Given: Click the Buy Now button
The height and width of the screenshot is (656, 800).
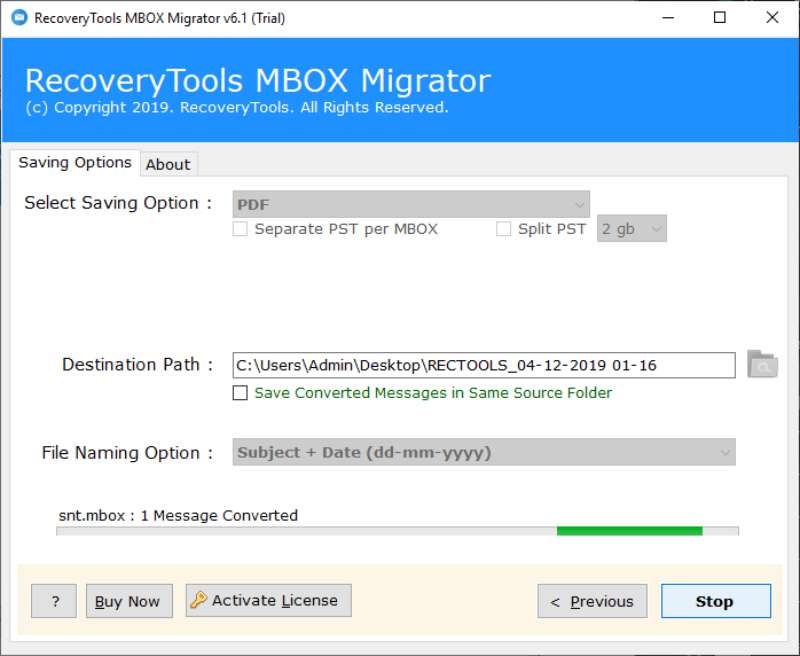Looking at the screenshot, I should (129, 601).
